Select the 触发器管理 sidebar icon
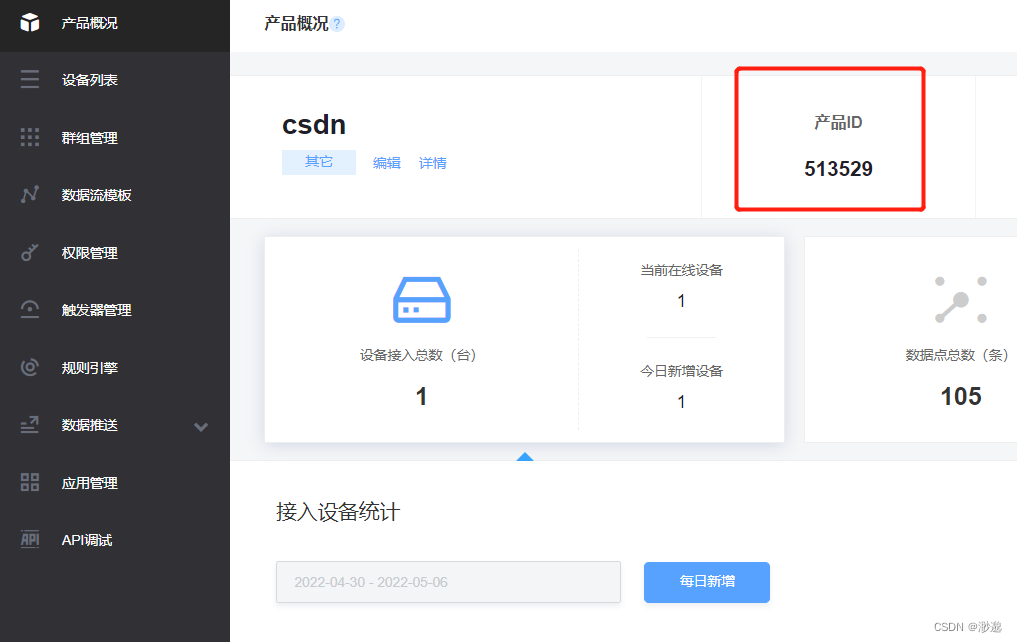 31,310
